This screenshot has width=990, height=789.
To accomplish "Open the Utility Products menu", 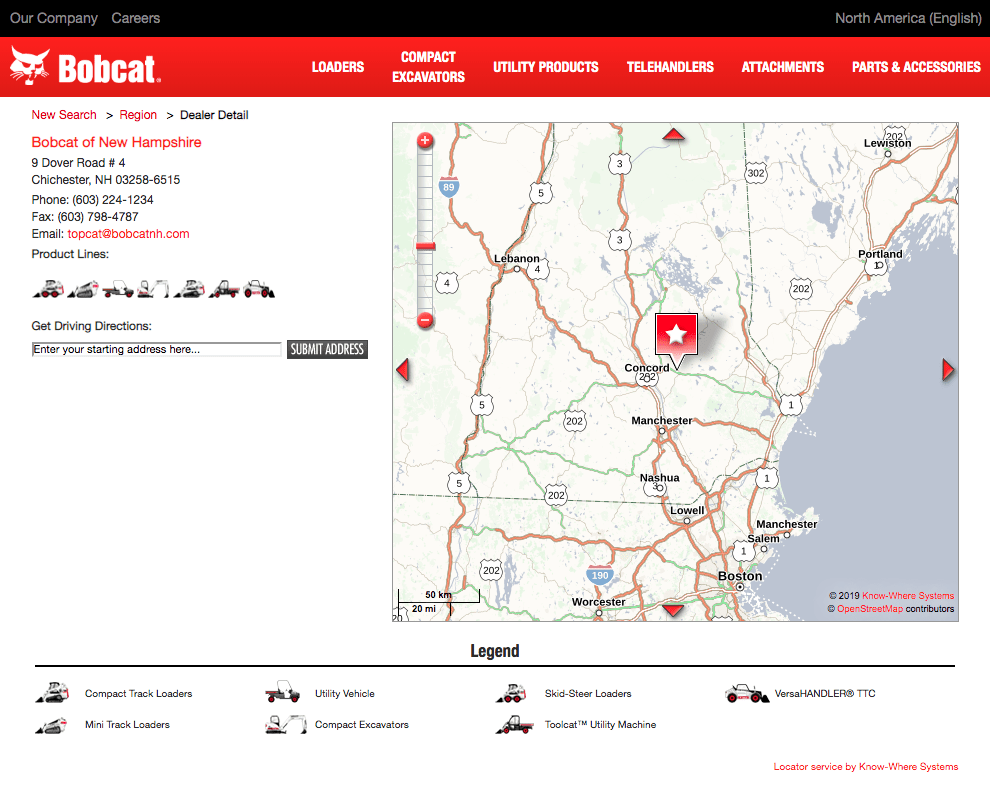I will coord(546,67).
